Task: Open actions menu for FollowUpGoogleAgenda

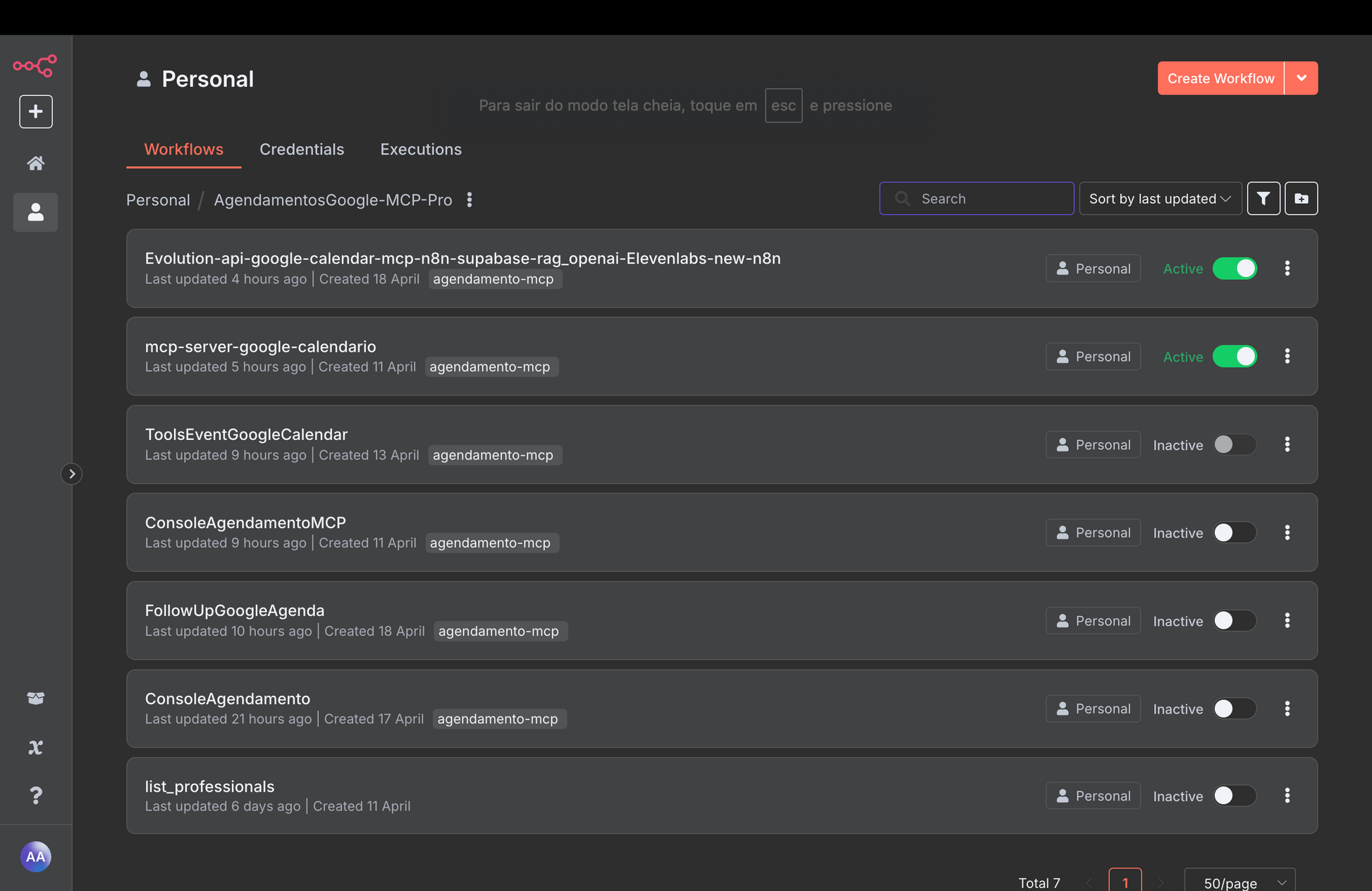Action: (x=1287, y=620)
